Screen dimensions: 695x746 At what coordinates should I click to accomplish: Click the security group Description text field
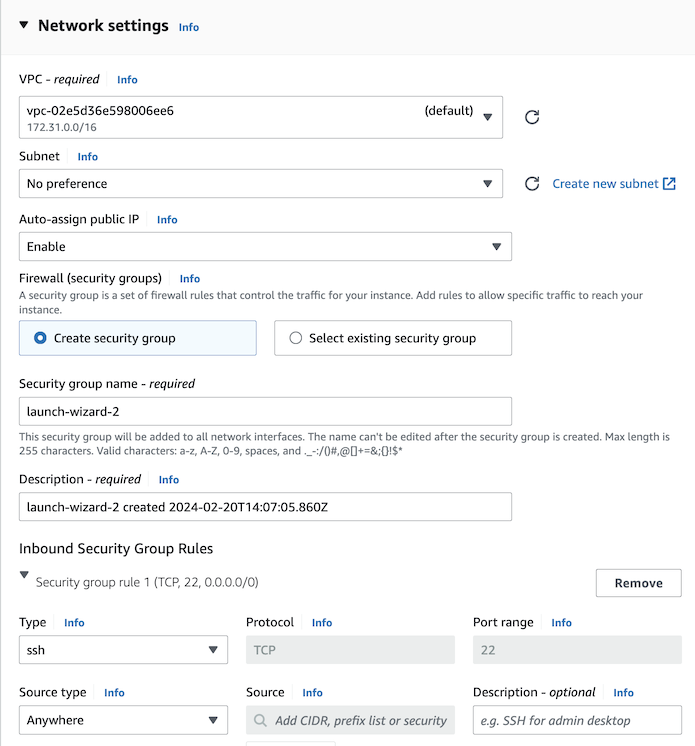265,507
